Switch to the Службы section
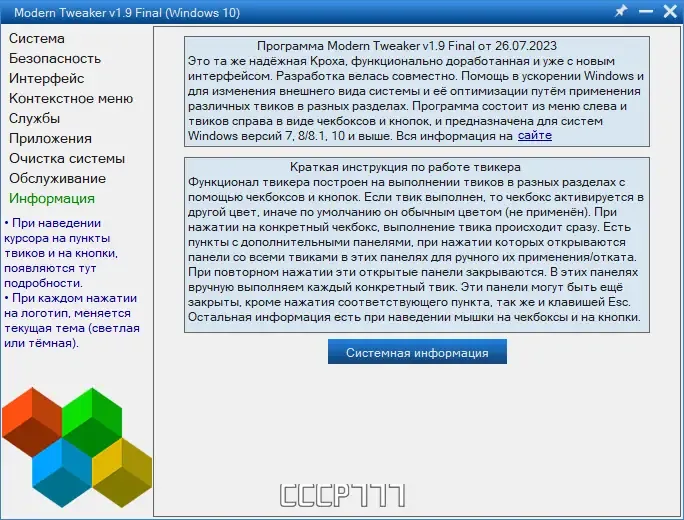 coord(34,119)
